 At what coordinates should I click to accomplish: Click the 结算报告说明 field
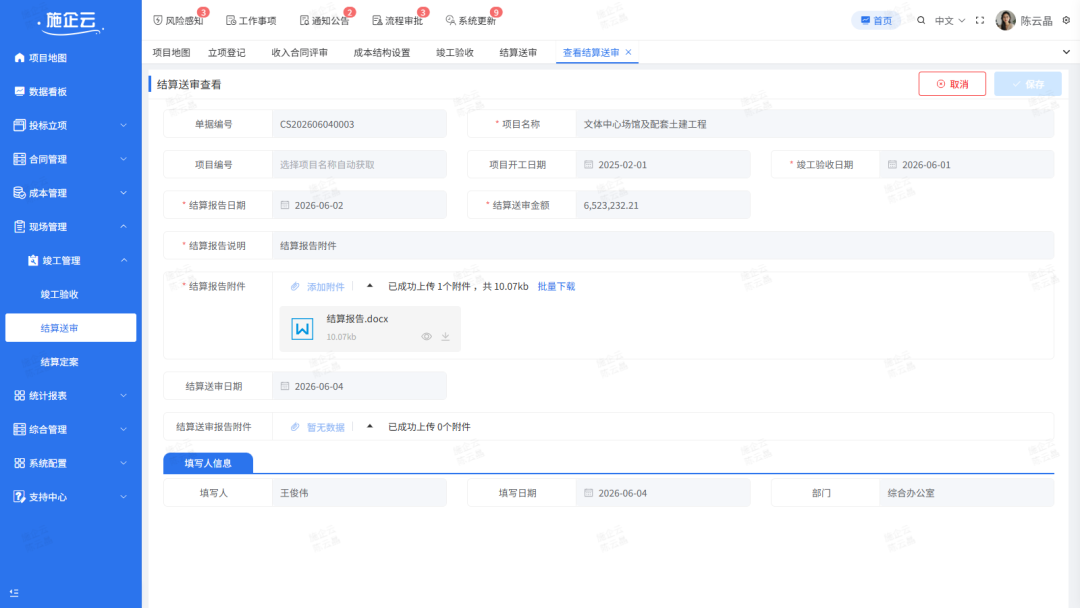(x=663, y=246)
